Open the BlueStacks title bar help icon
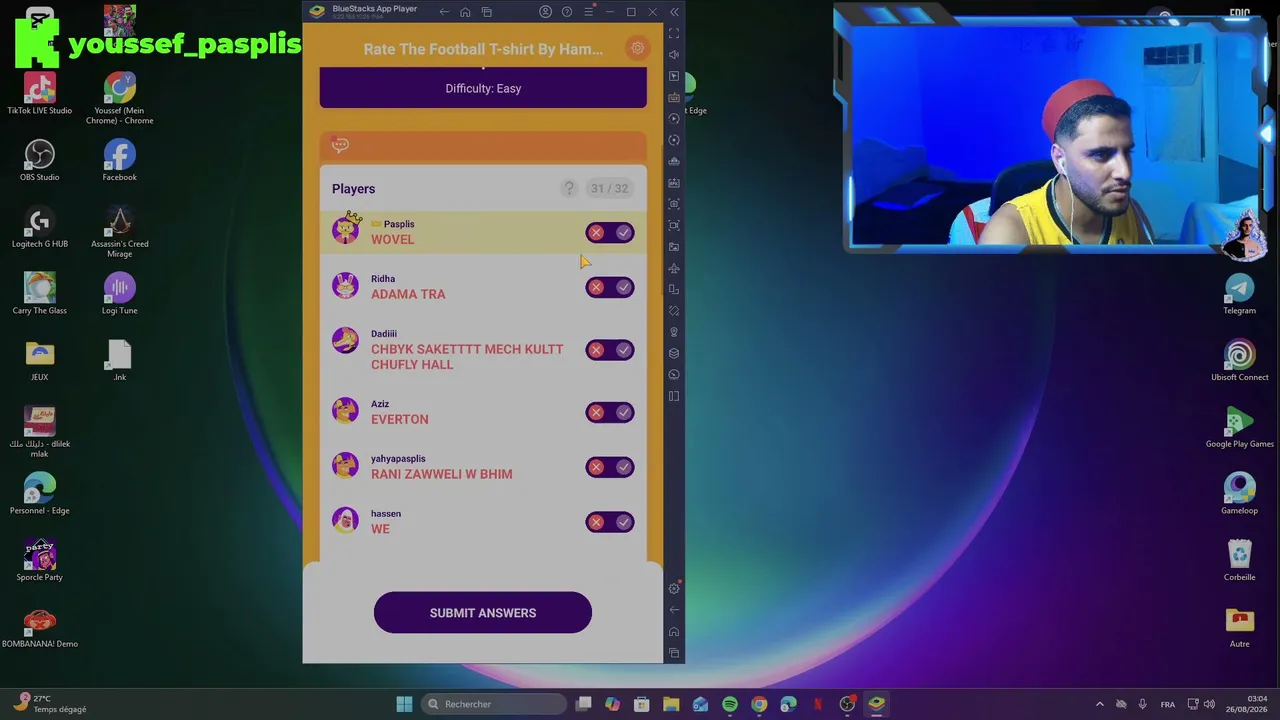 567,12
